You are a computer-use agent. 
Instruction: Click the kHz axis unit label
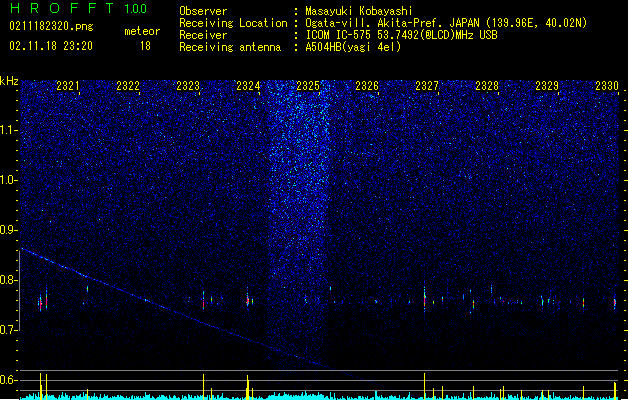pos(9,81)
